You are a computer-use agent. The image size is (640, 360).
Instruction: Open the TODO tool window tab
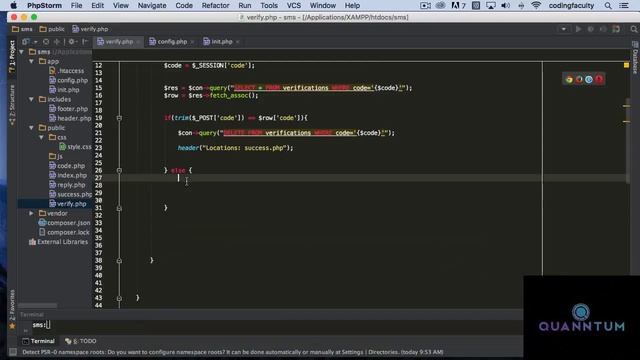[81, 341]
